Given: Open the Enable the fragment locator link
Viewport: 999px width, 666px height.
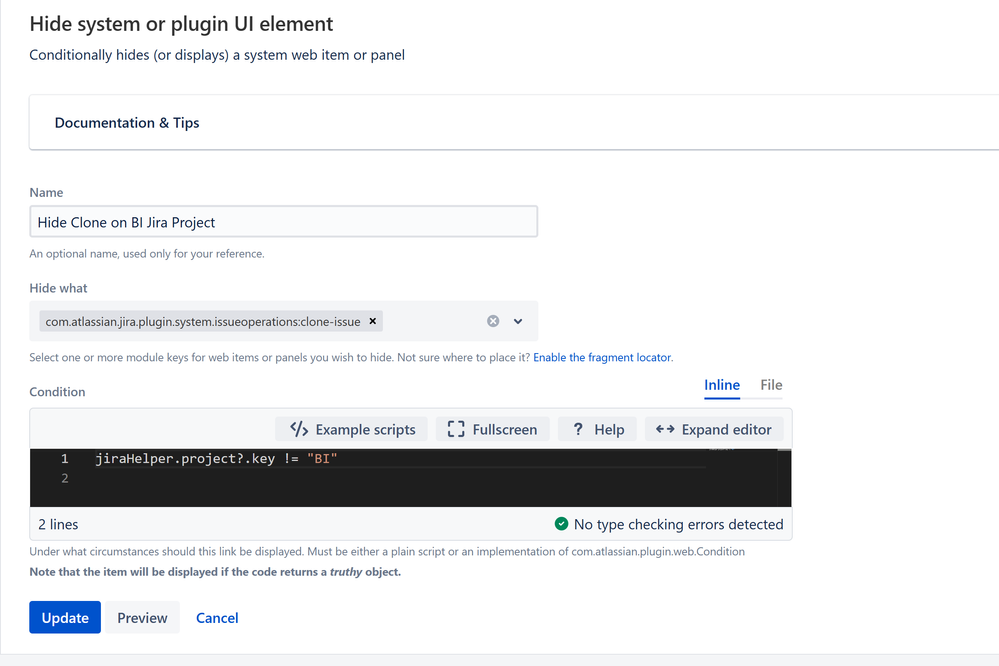Looking at the screenshot, I should coord(602,357).
